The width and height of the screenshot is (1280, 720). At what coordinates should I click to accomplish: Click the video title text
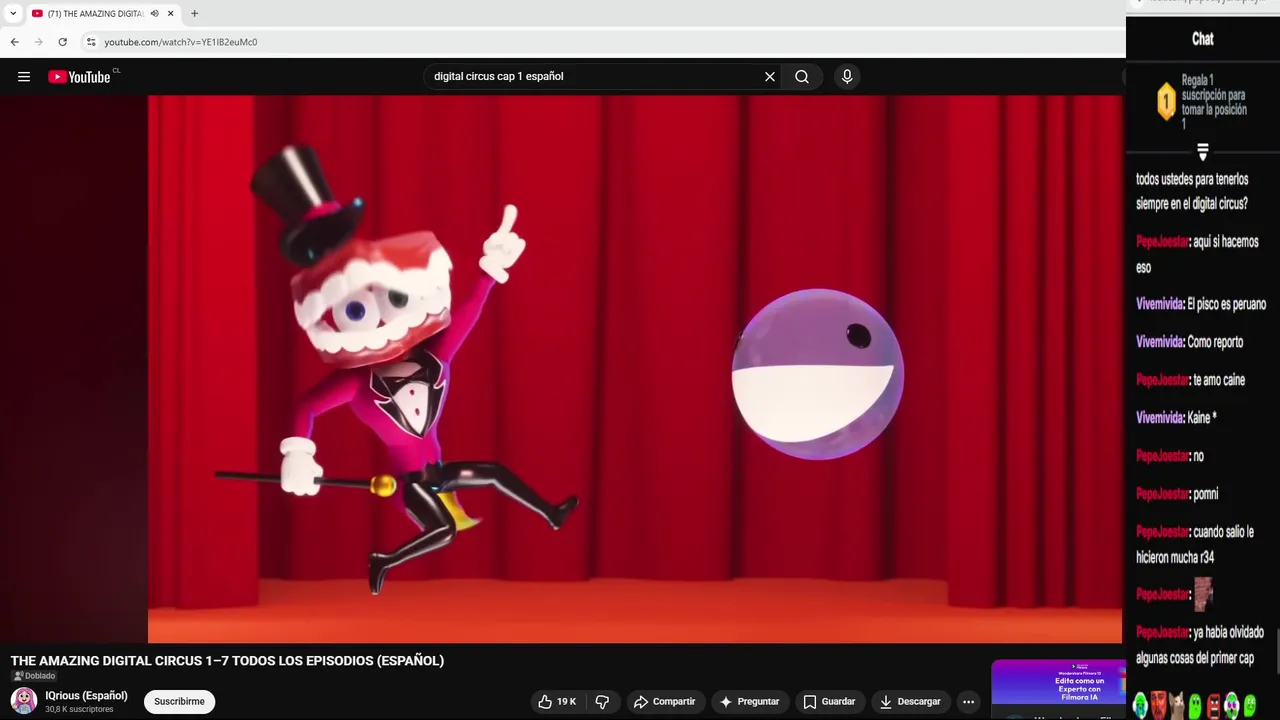tap(227, 661)
